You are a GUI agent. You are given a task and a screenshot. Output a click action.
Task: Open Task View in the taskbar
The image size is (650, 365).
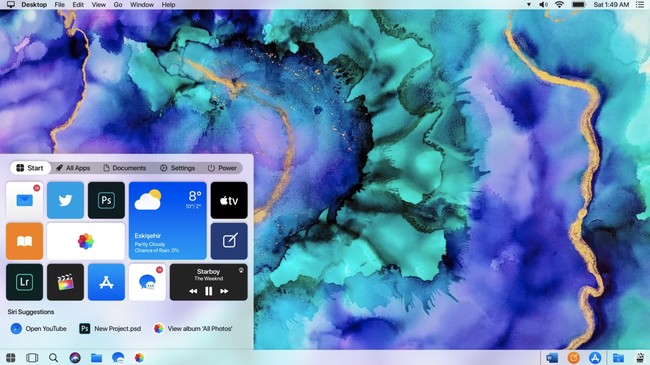pyautogui.click(x=32, y=358)
